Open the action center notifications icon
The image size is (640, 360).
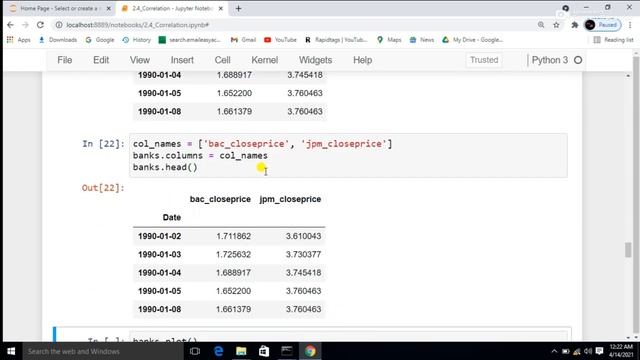click(x=599, y=351)
